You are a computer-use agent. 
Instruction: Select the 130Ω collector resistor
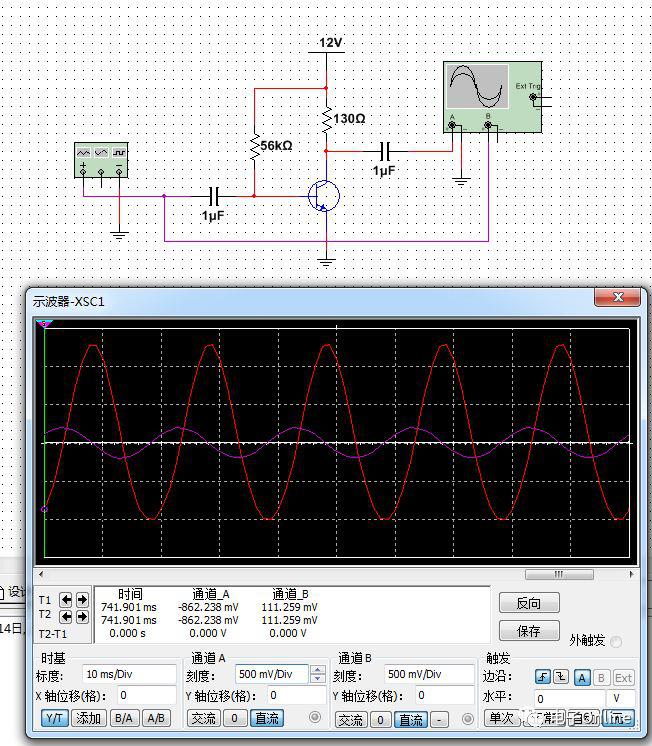326,119
